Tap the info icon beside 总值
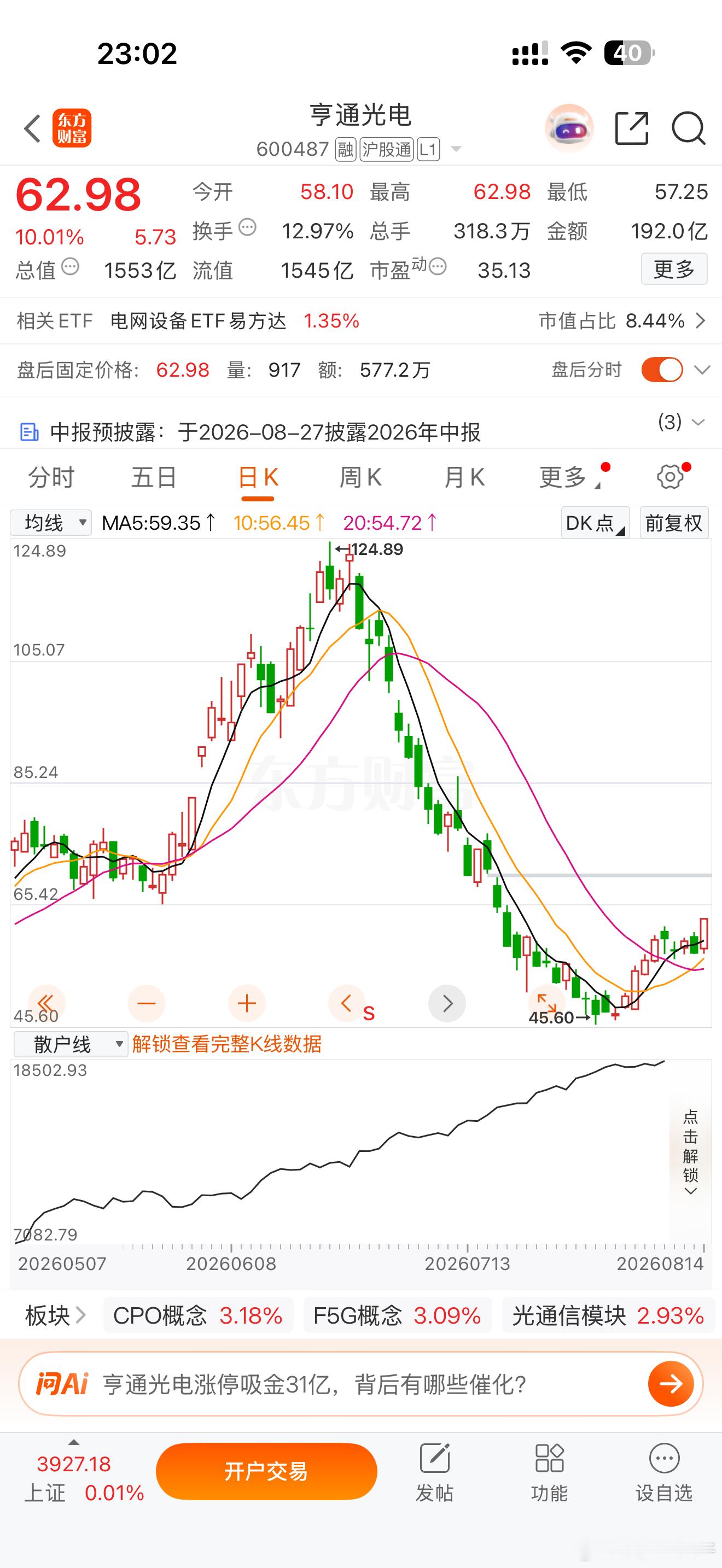The image size is (722, 1568). click(x=71, y=267)
